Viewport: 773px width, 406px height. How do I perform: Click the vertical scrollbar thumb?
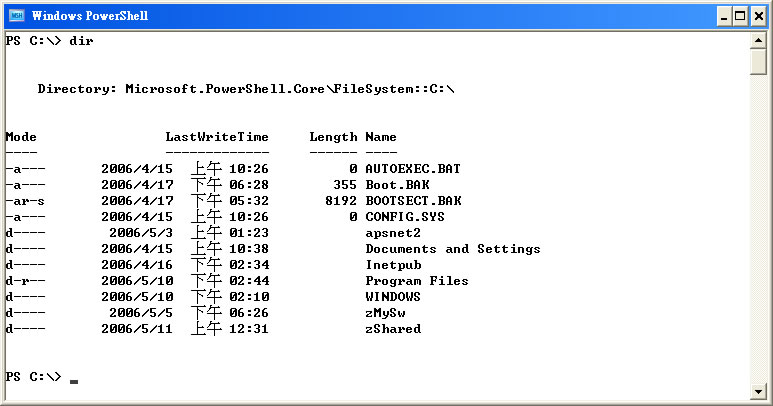(x=758, y=61)
